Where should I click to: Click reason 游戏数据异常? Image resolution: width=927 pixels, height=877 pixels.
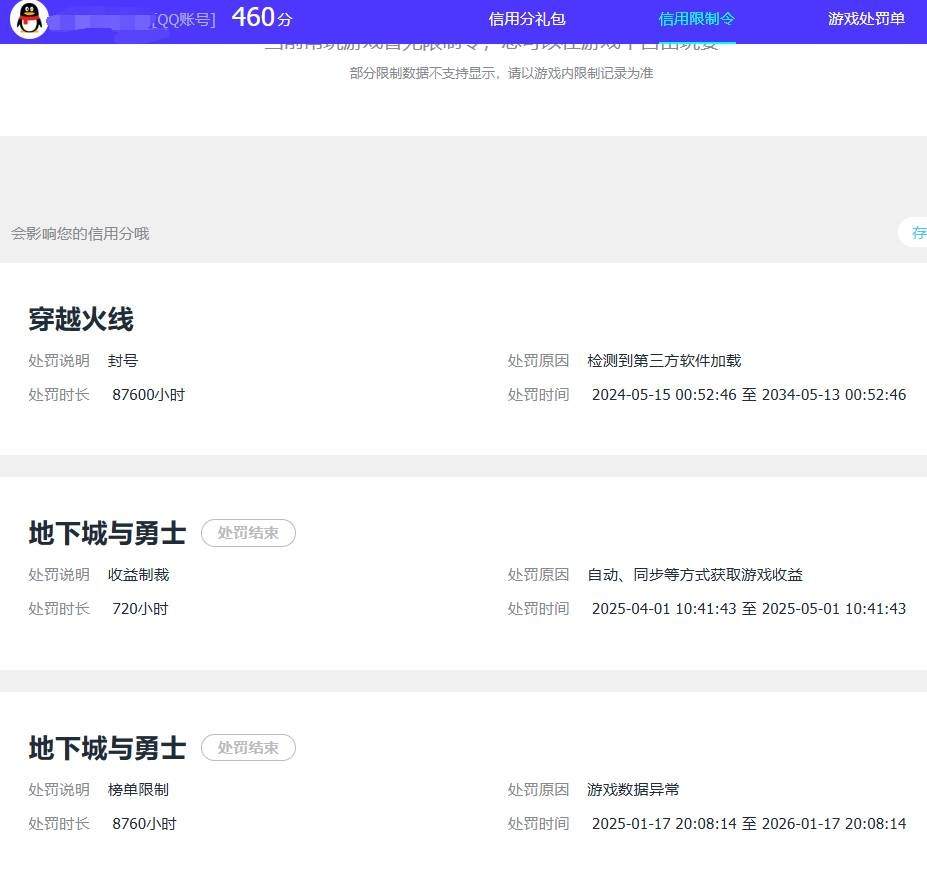[x=633, y=789]
